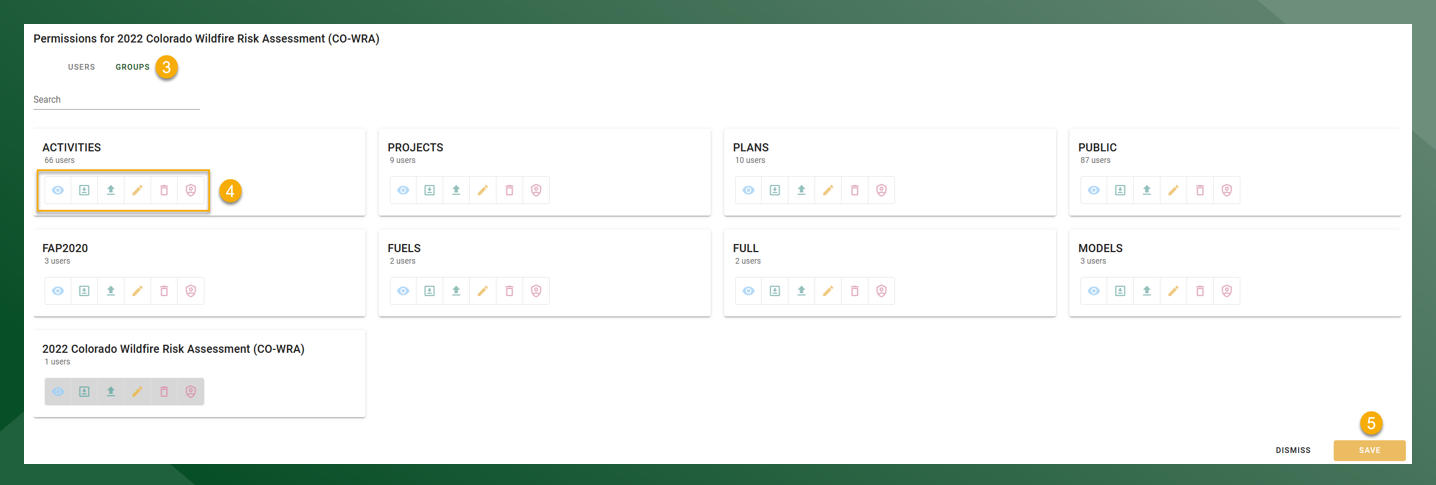Screen dimensions: 1436x485
Task: Toggle view eye icon for PUBLIC group
Action: tap(1094, 190)
